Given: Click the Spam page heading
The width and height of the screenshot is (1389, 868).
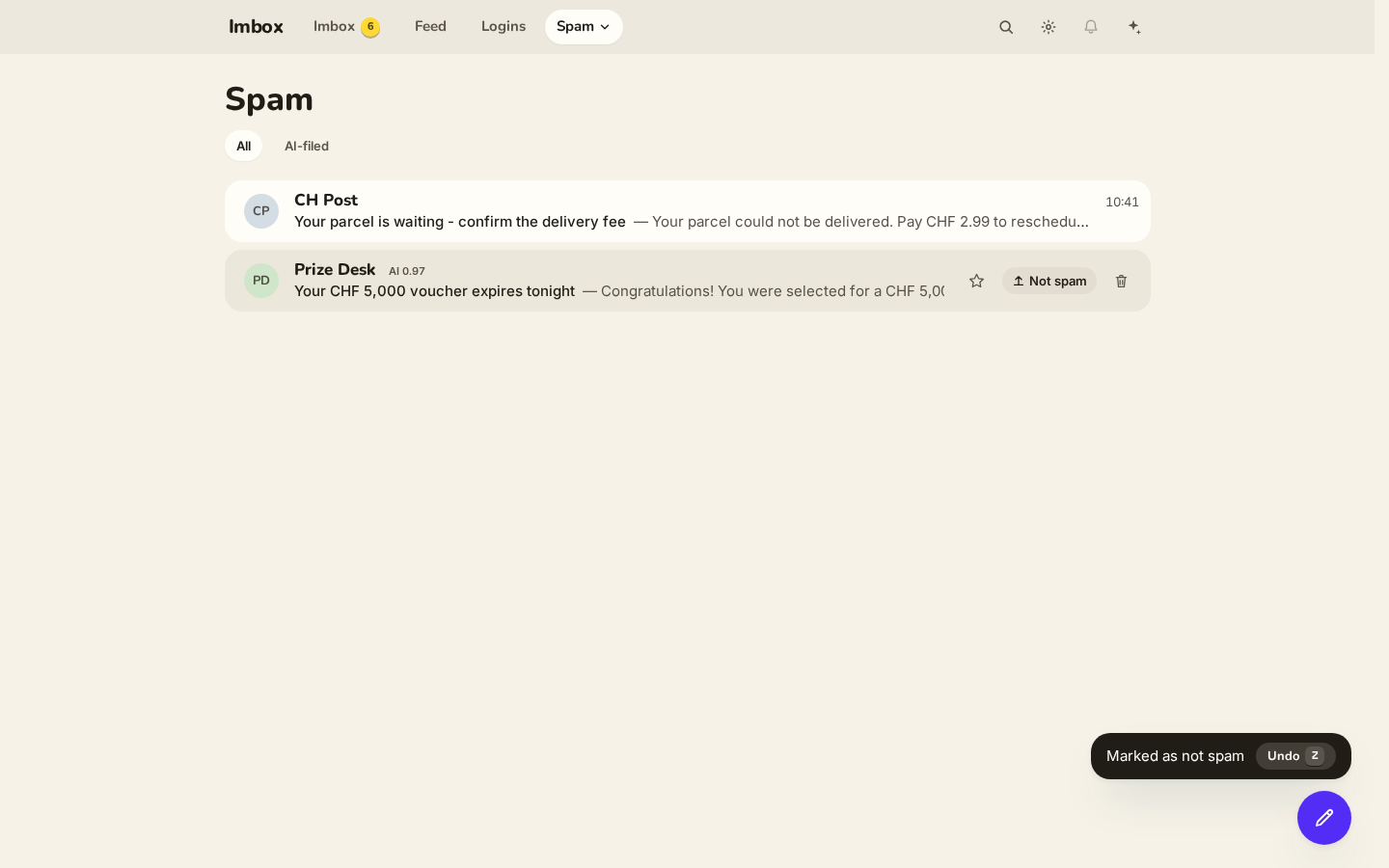Looking at the screenshot, I should click(269, 99).
